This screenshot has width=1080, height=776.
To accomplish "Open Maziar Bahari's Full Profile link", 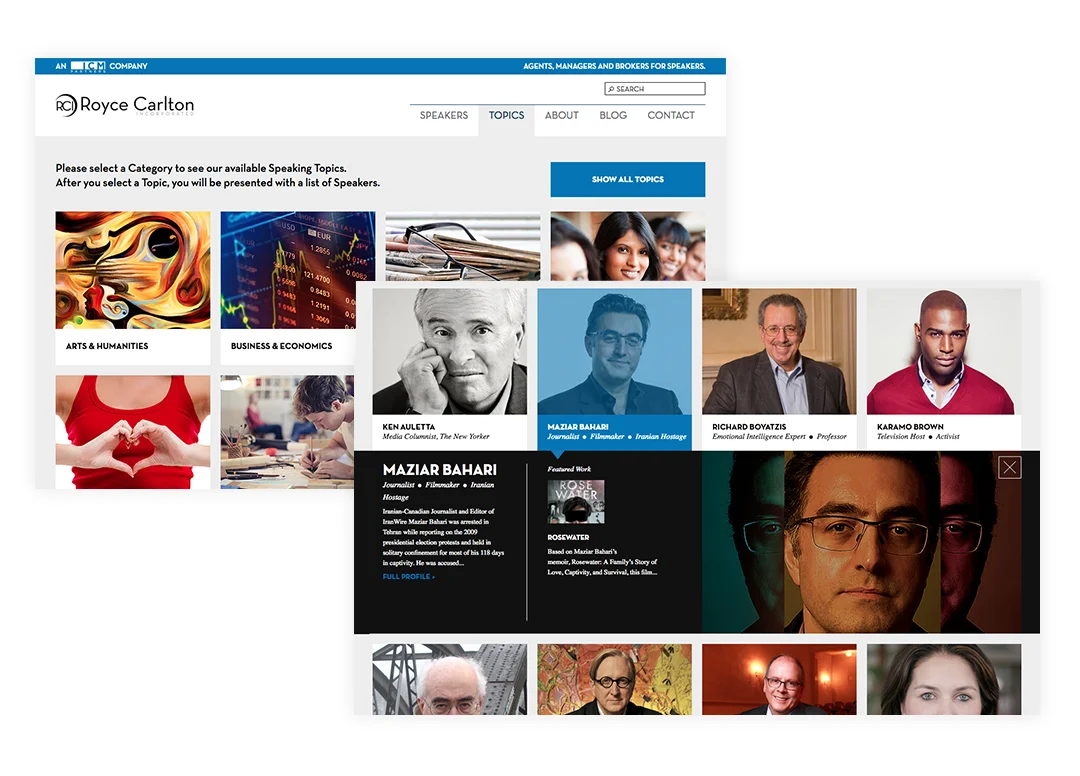I will pos(408,576).
